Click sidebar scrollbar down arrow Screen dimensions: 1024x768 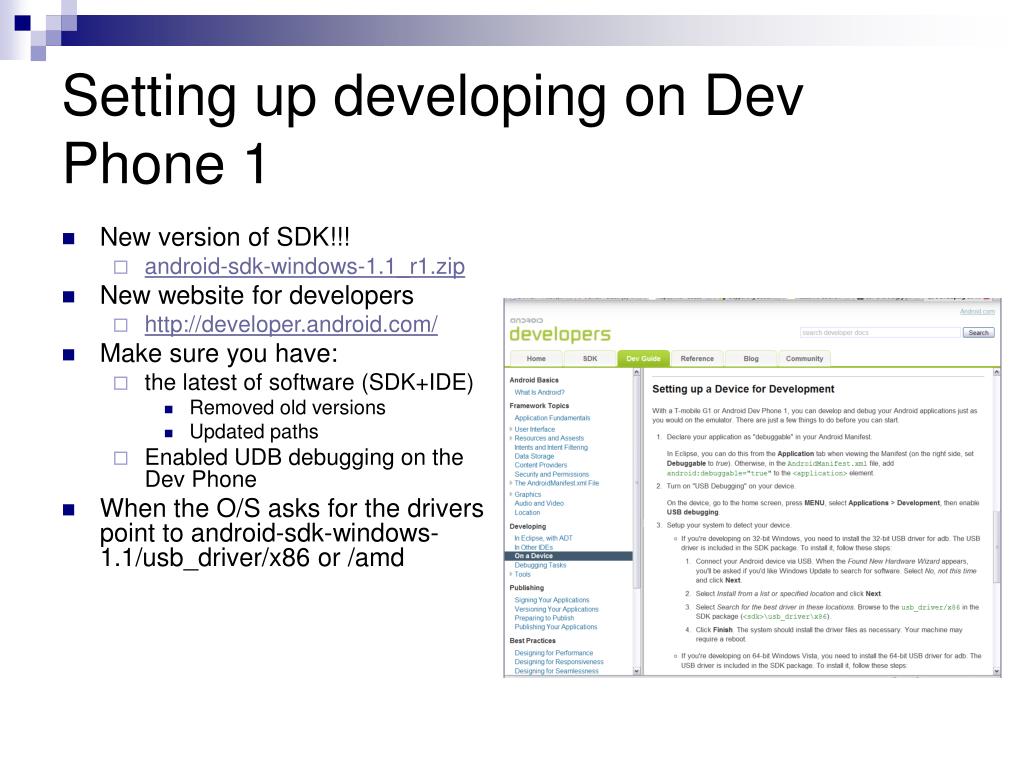637,671
